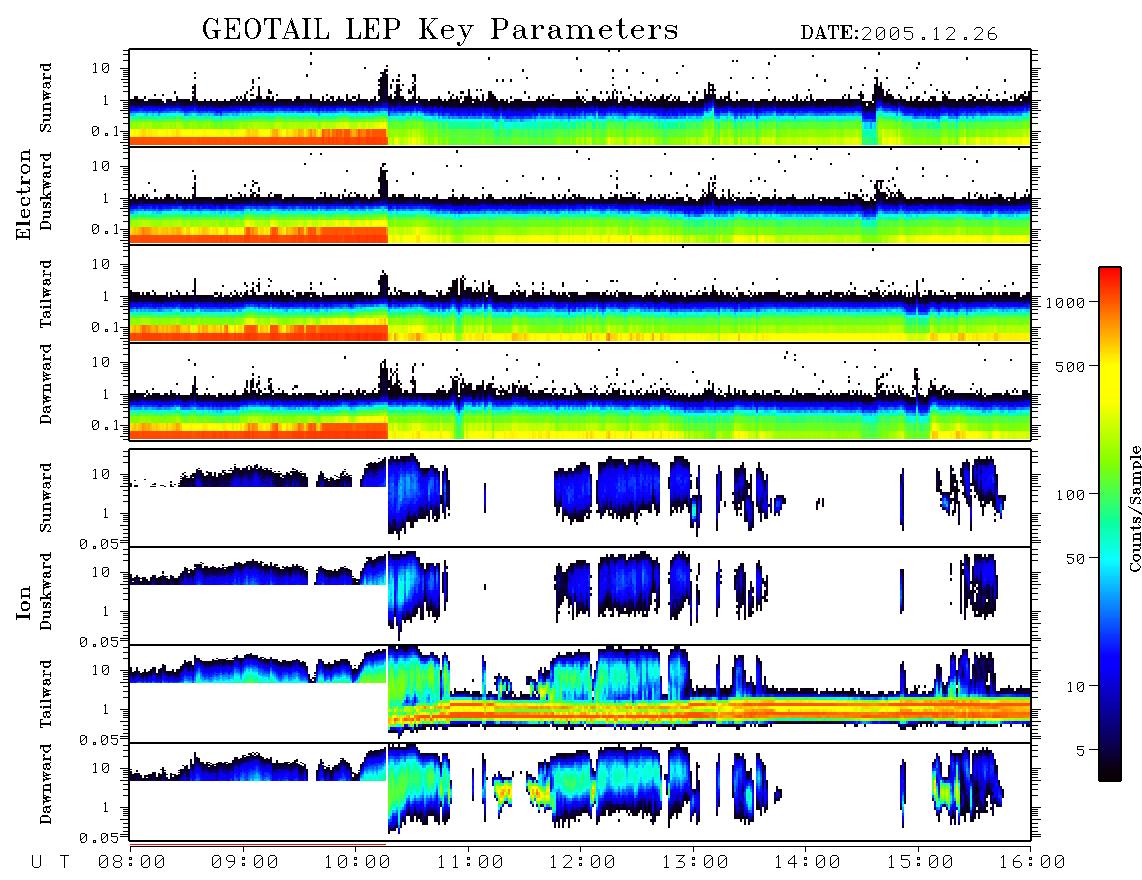This screenshot has height=880, width=1142.
Task: Click the '12:00' time tick label
Action: coord(582,863)
